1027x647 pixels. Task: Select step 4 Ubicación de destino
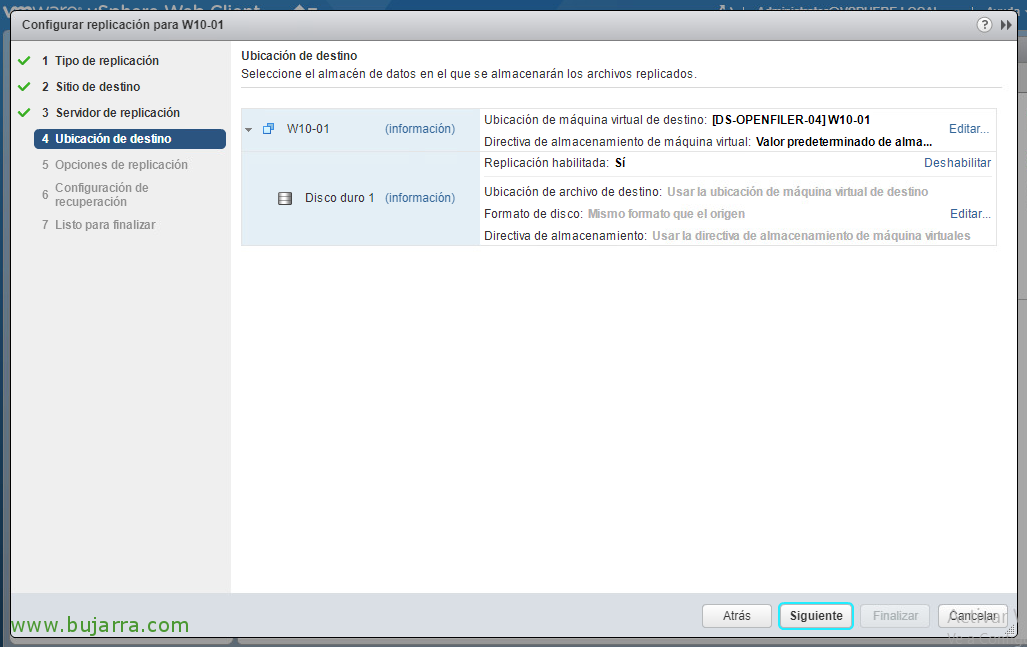112,139
